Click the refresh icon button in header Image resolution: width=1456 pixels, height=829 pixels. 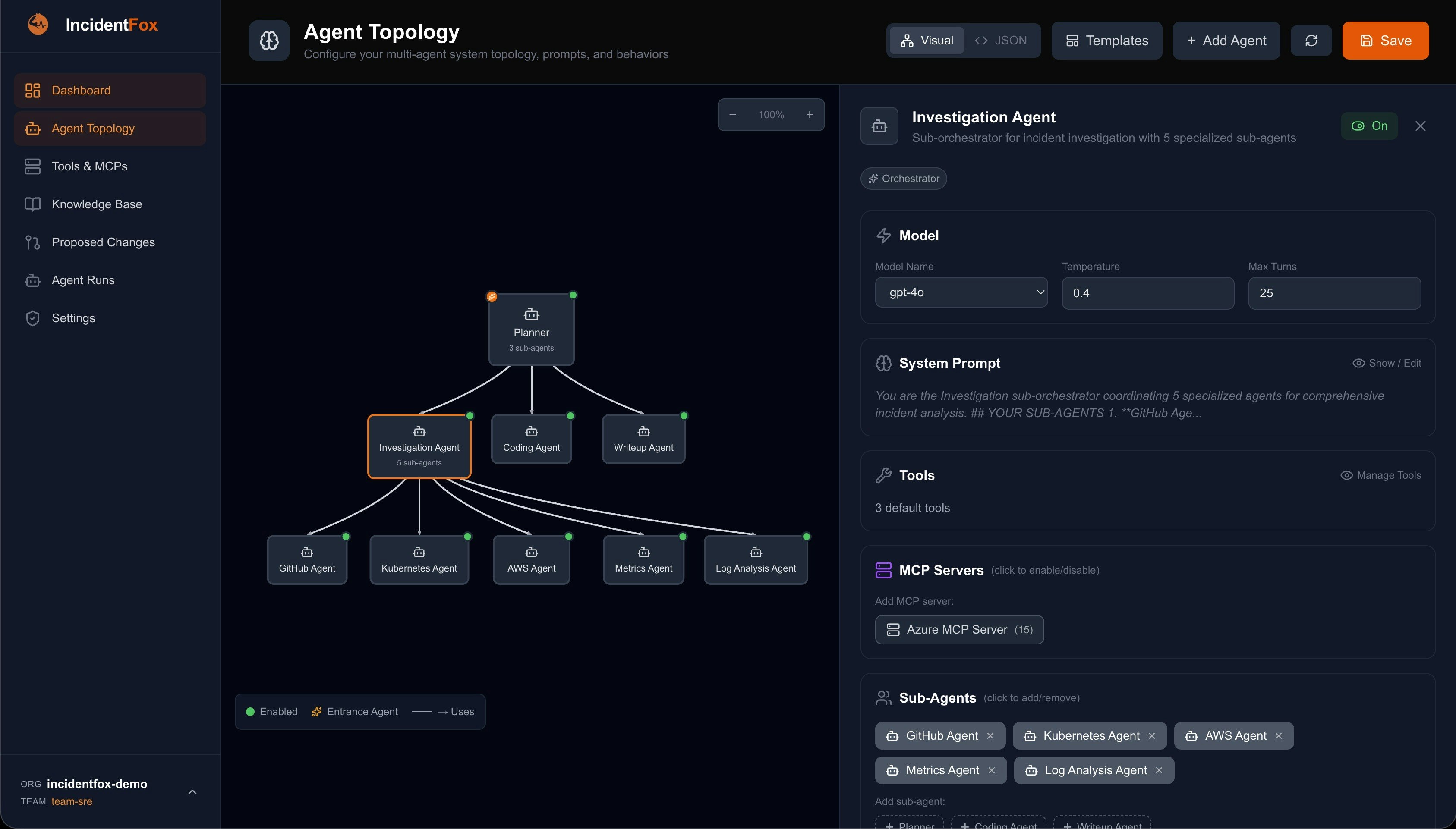pos(1311,41)
